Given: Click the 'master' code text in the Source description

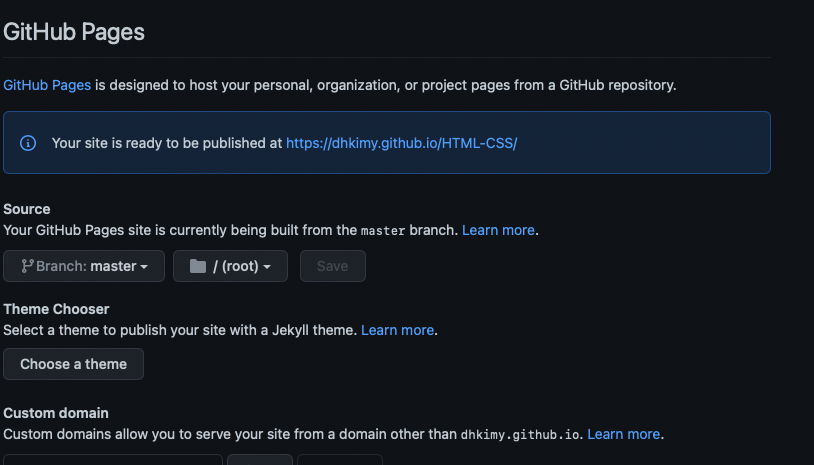Looking at the screenshot, I should tap(383, 230).
